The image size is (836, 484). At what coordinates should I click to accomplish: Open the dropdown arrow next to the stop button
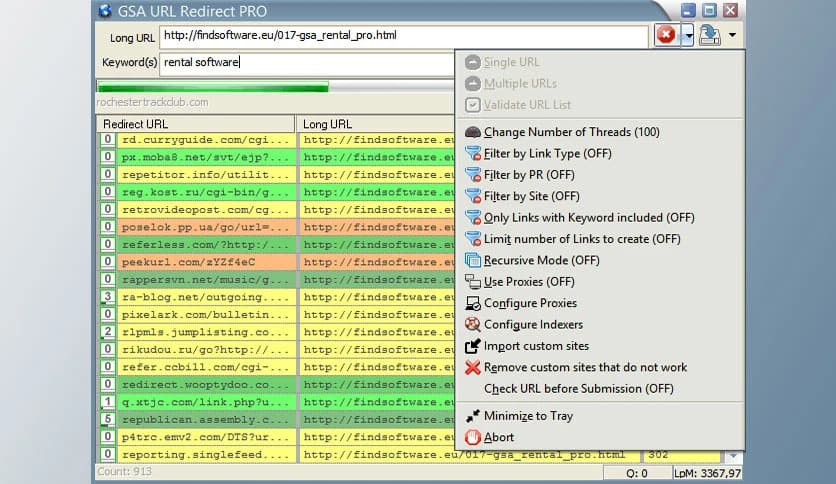pos(688,36)
